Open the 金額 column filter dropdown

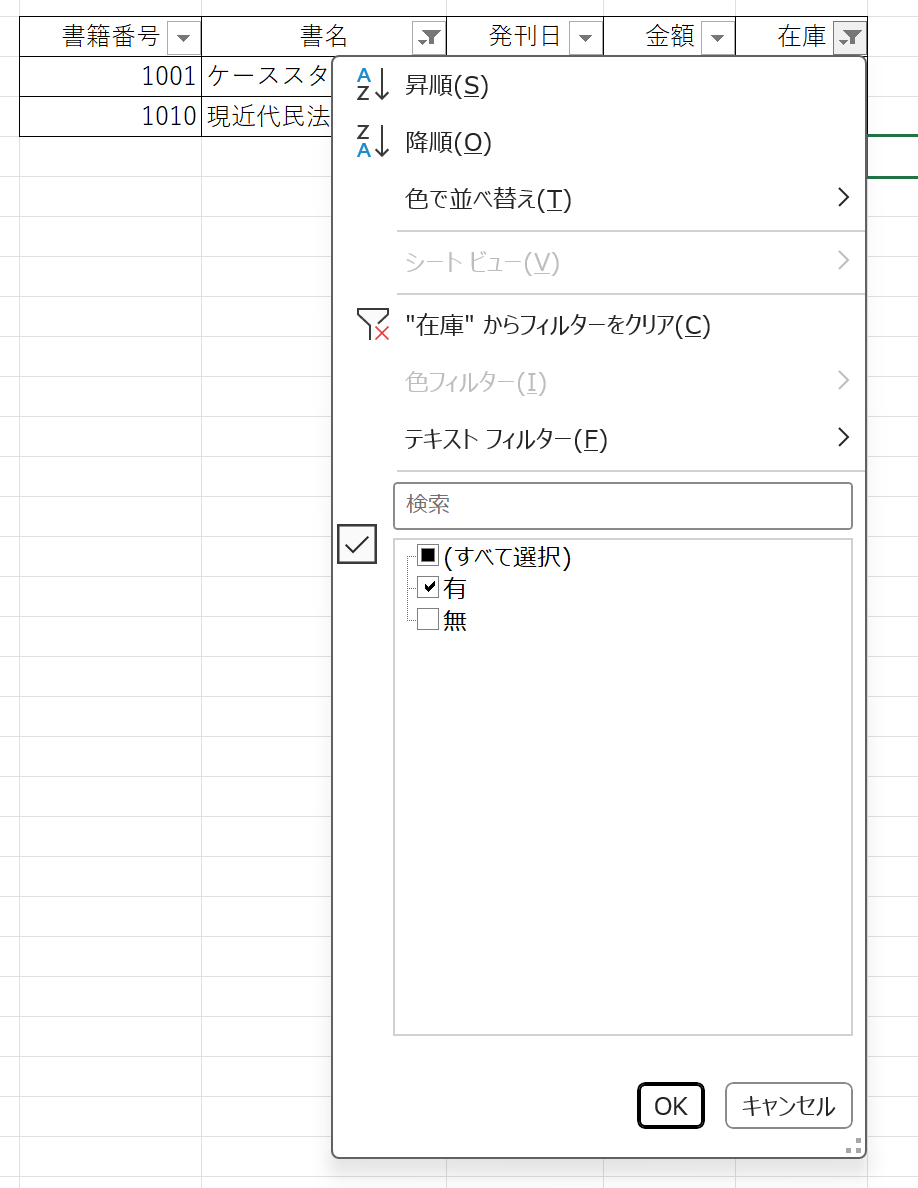tap(717, 37)
